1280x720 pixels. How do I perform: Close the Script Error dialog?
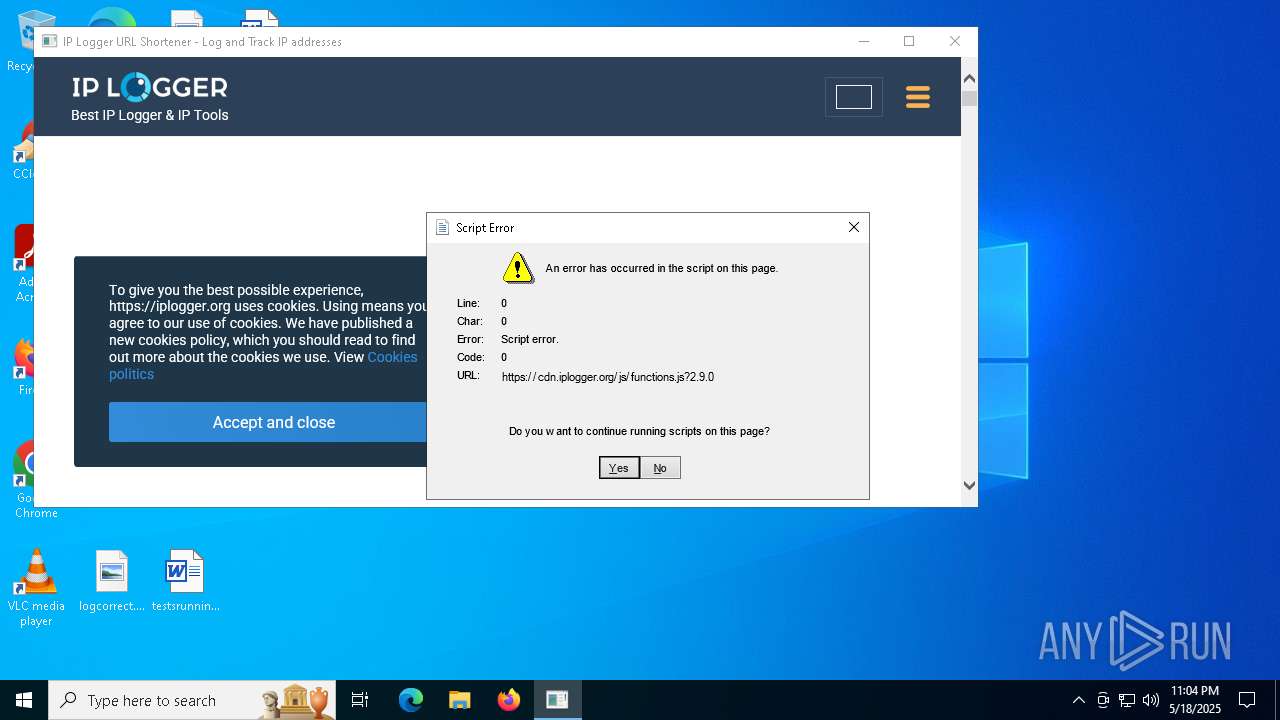click(x=854, y=227)
